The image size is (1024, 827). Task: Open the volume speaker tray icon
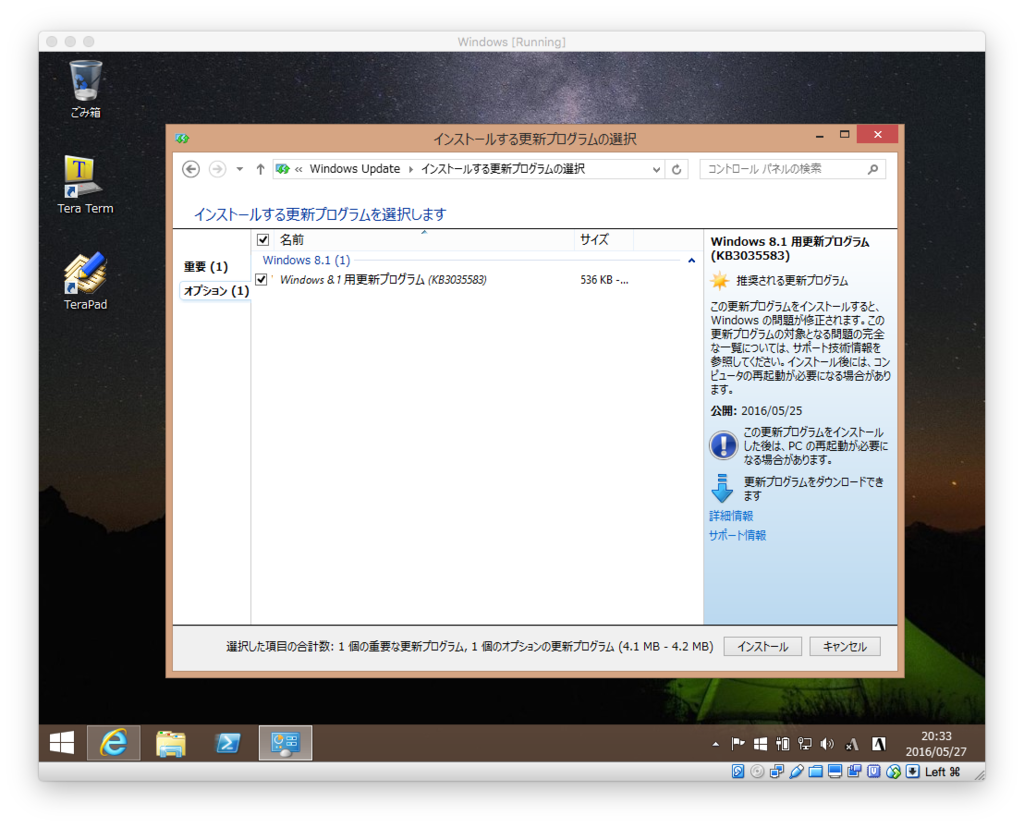(827, 743)
